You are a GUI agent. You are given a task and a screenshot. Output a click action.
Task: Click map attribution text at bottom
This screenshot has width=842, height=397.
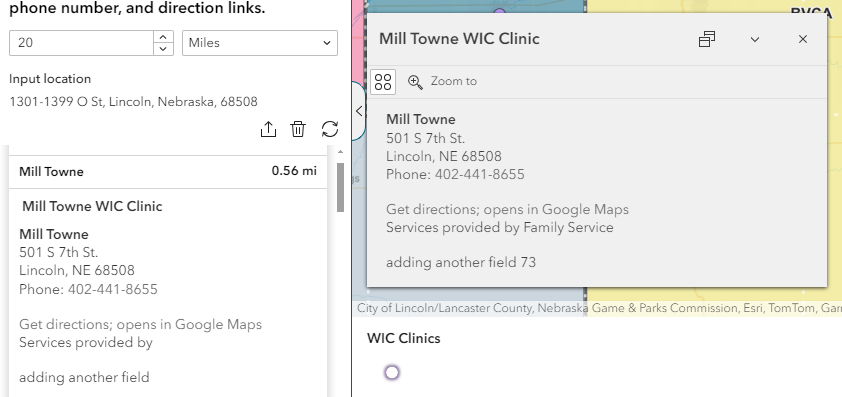coord(599,308)
